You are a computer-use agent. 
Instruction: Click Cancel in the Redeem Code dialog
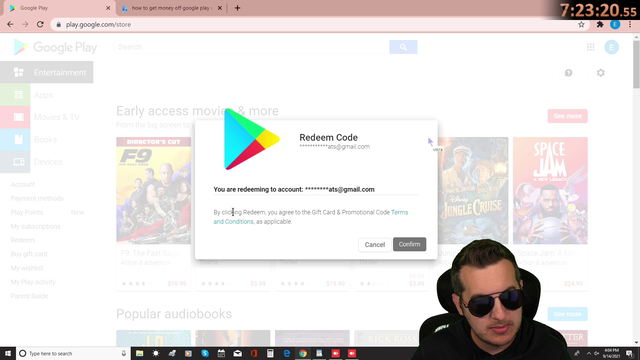(375, 244)
